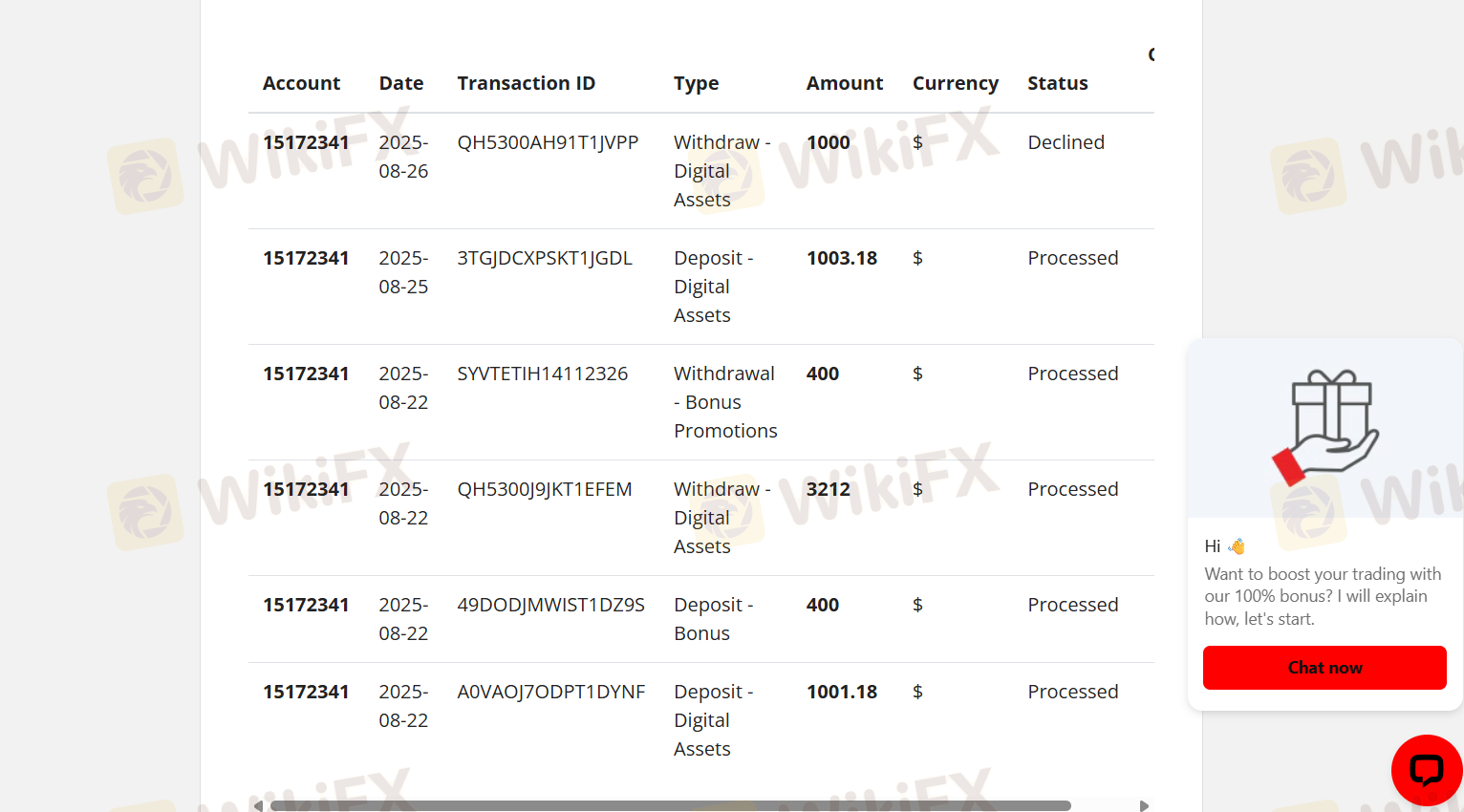Select the Declined status cell
This screenshot has height=812, width=1464.
click(x=1066, y=142)
